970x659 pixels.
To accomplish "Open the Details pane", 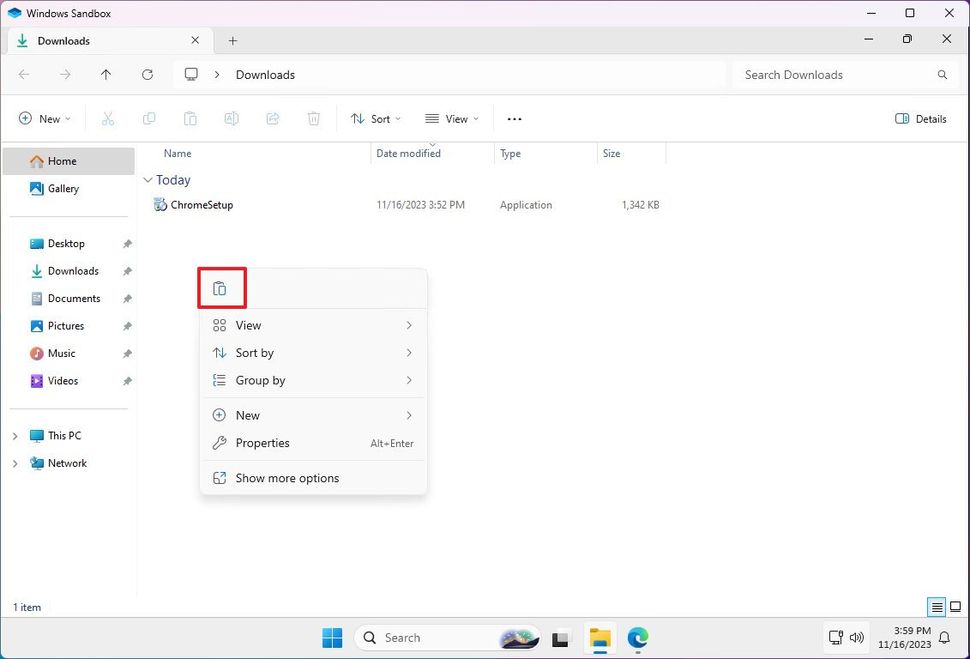I will (920, 119).
